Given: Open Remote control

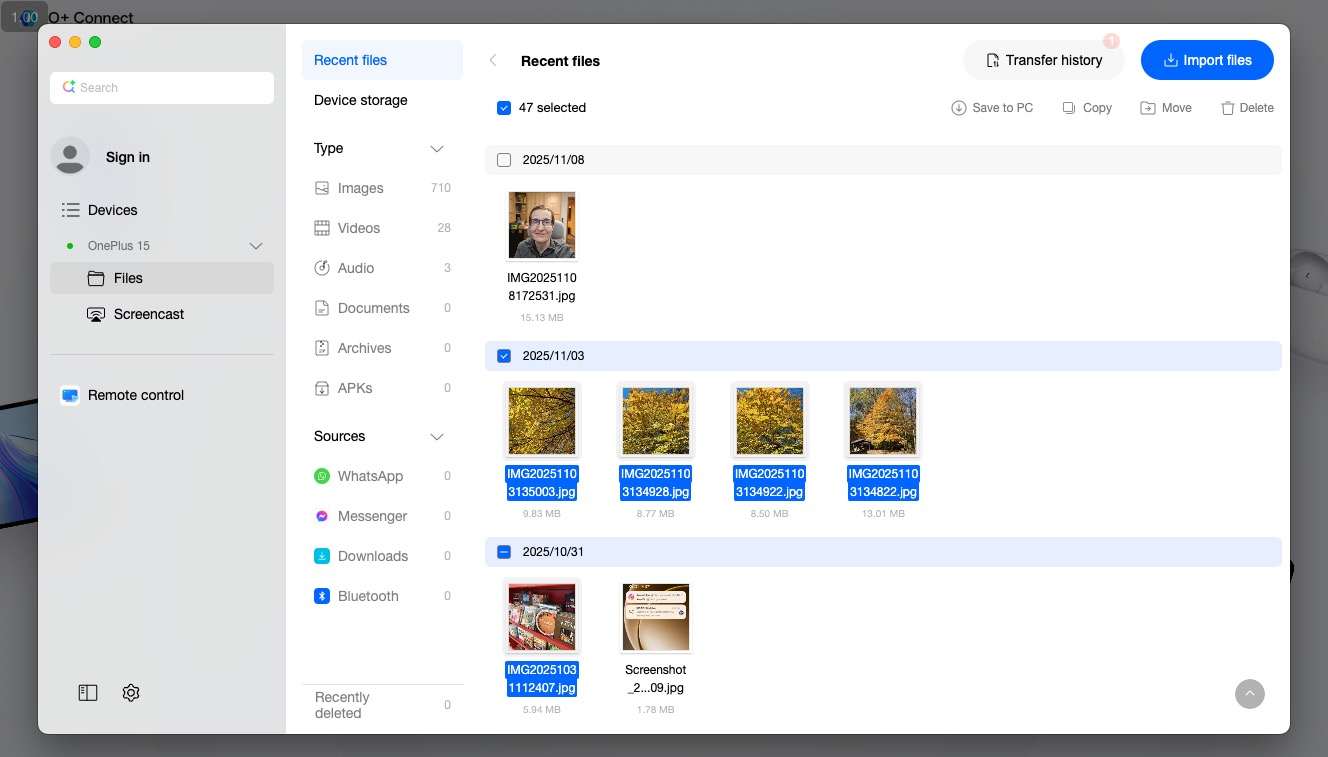Looking at the screenshot, I should [136, 395].
